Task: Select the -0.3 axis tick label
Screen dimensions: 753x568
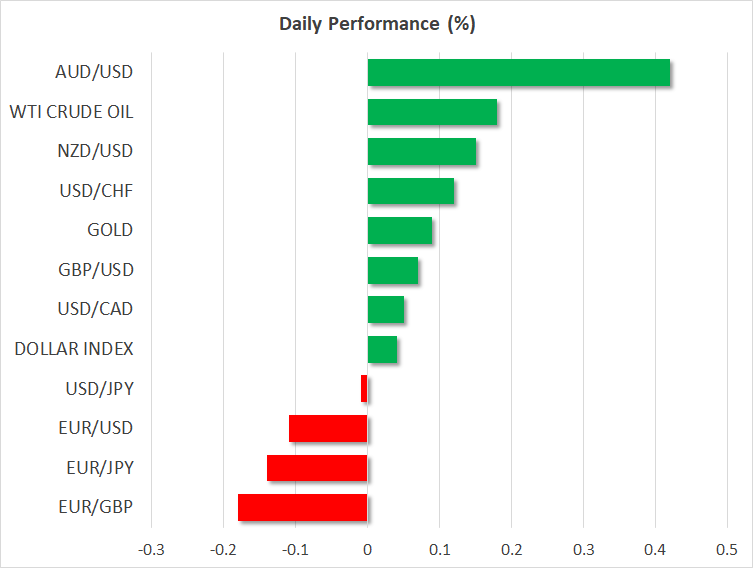Action: tap(151, 549)
